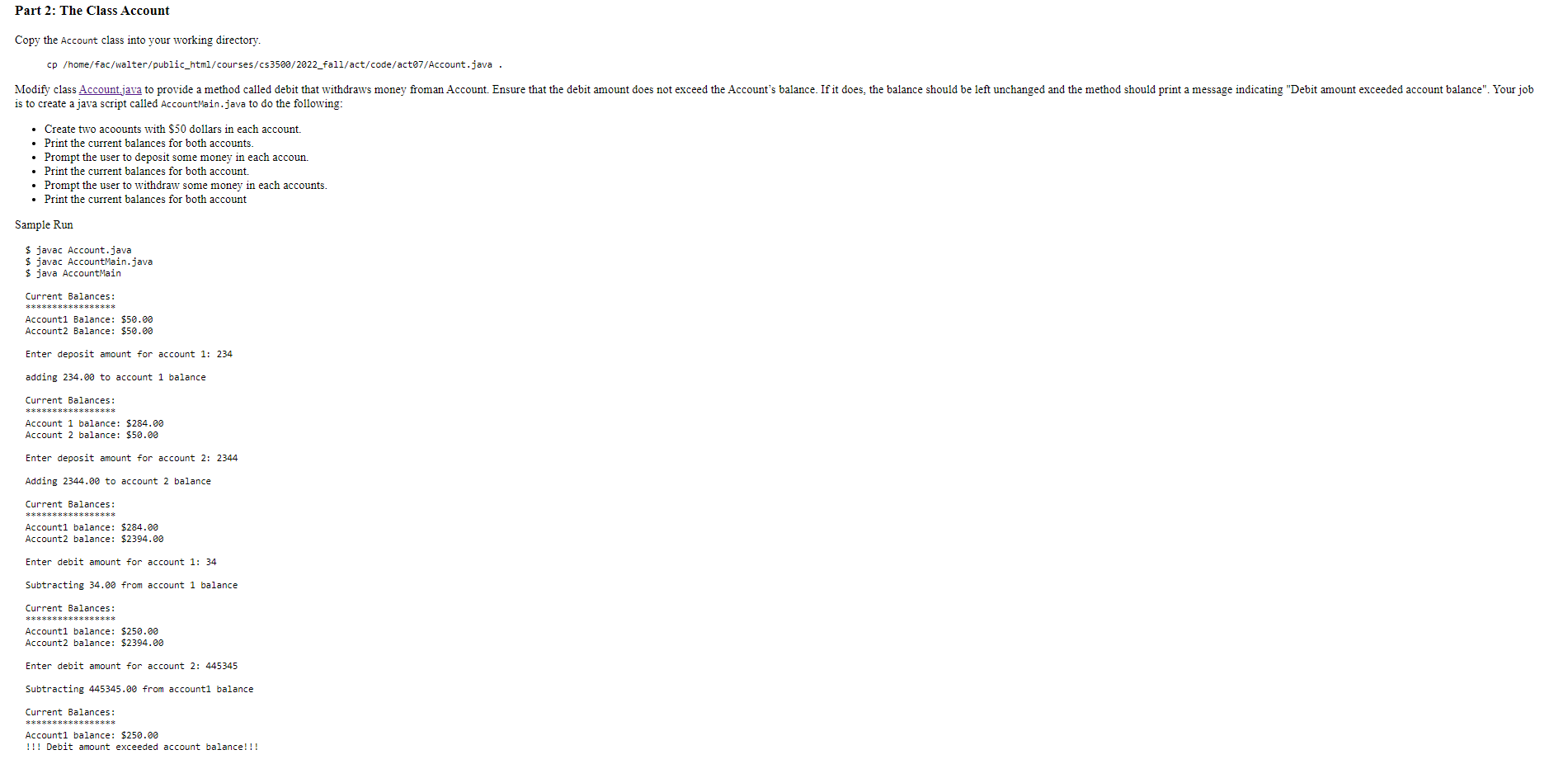This screenshot has width=1568, height=764.
Task: Click the 'Part 2: The Class Account' heading
Action: pos(92,11)
